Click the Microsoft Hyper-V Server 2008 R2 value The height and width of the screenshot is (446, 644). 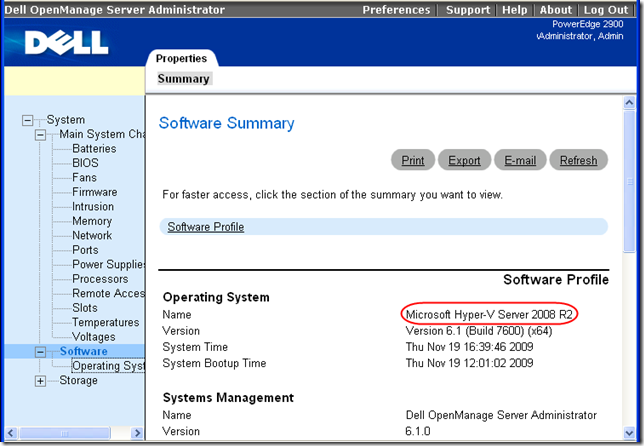pos(489,315)
